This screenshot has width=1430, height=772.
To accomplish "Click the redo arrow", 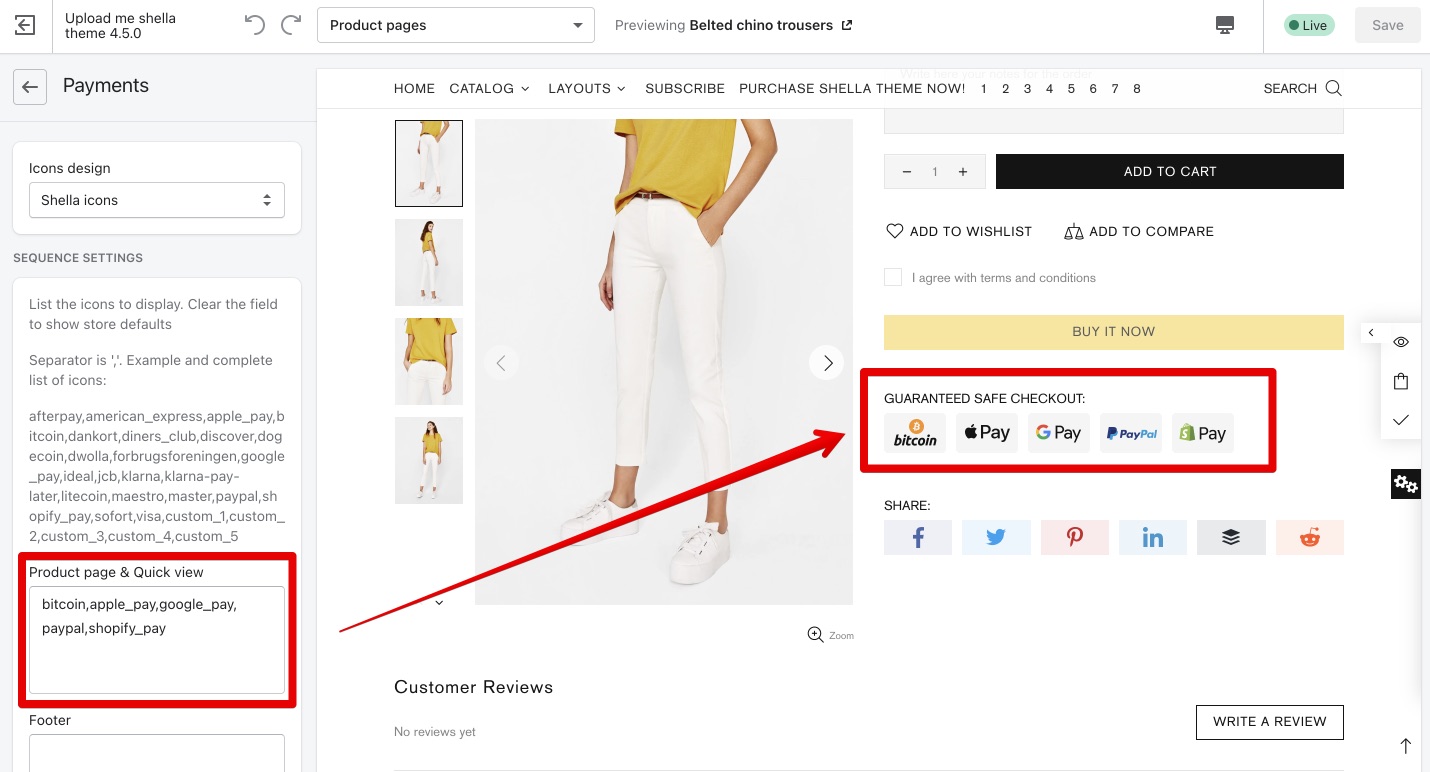I will click(291, 25).
